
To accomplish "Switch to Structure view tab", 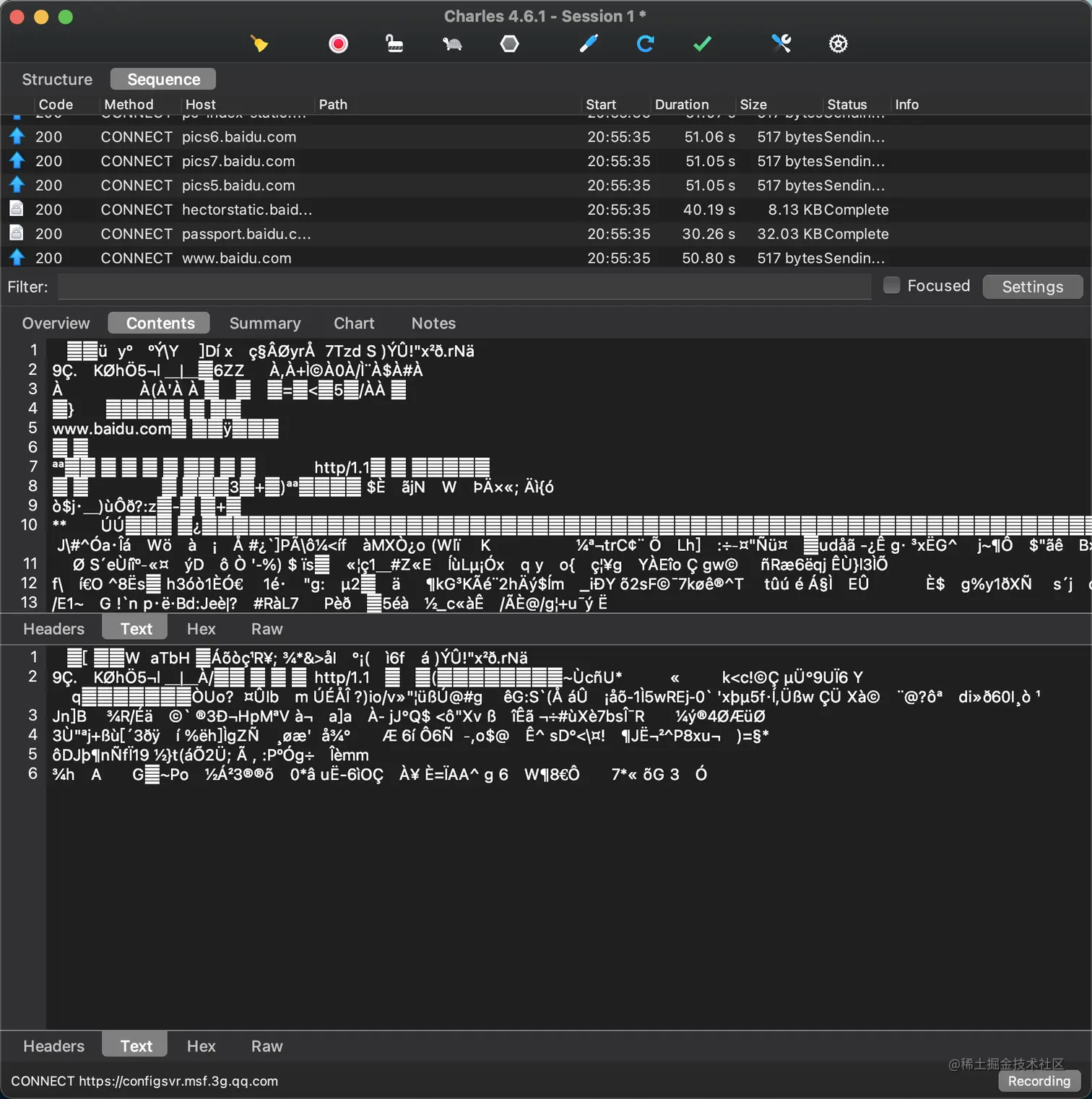I will coord(57,79).
